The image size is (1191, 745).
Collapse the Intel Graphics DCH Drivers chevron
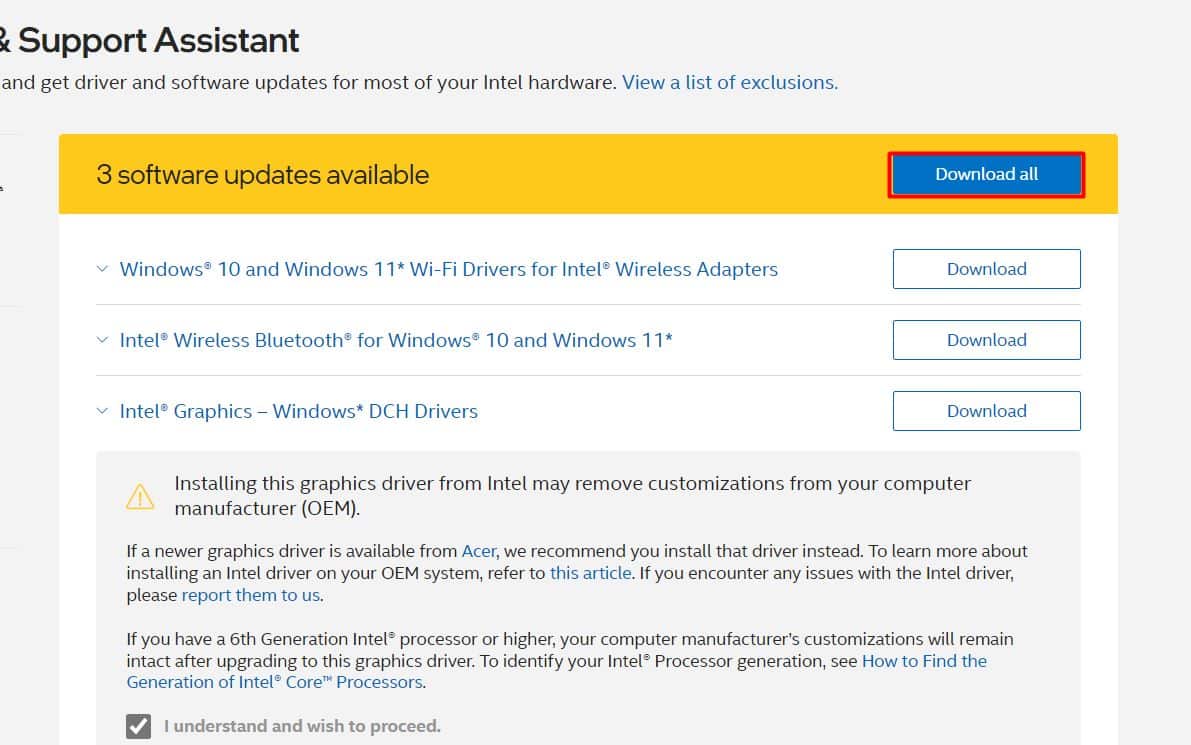click(102, 411)
